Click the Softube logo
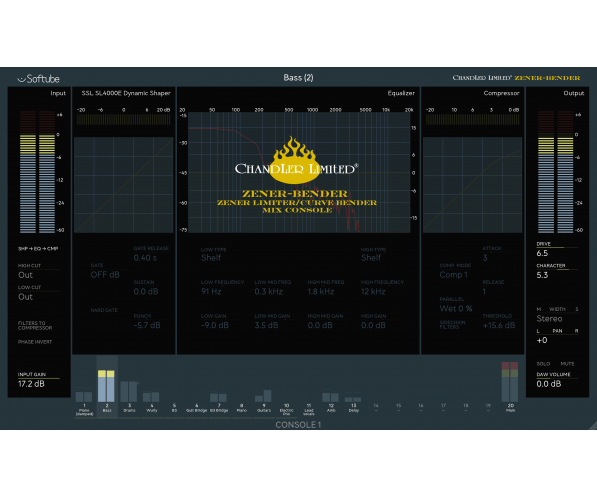 pos(38,79)
